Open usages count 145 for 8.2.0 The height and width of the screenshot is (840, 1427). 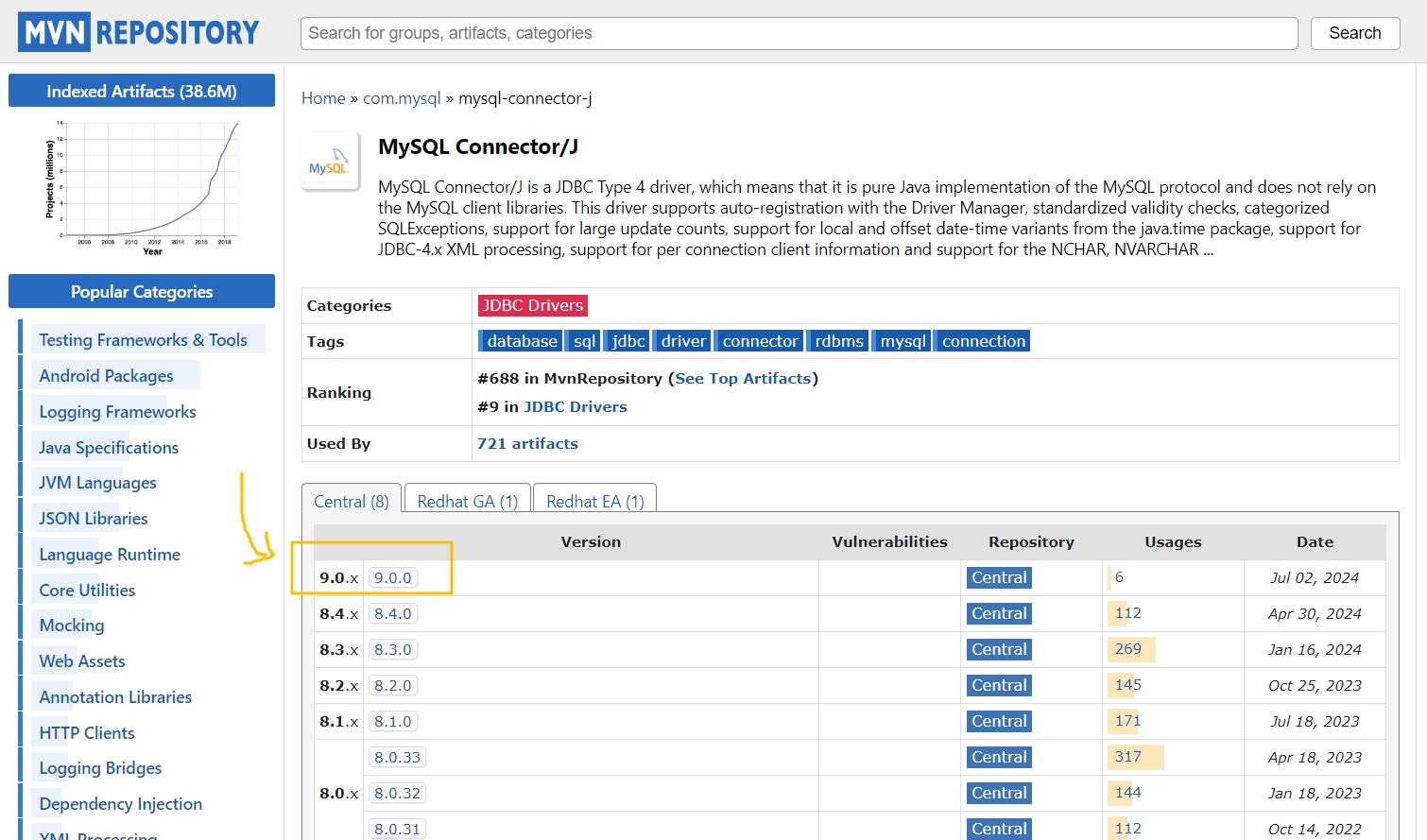[x=1128, y=684]
